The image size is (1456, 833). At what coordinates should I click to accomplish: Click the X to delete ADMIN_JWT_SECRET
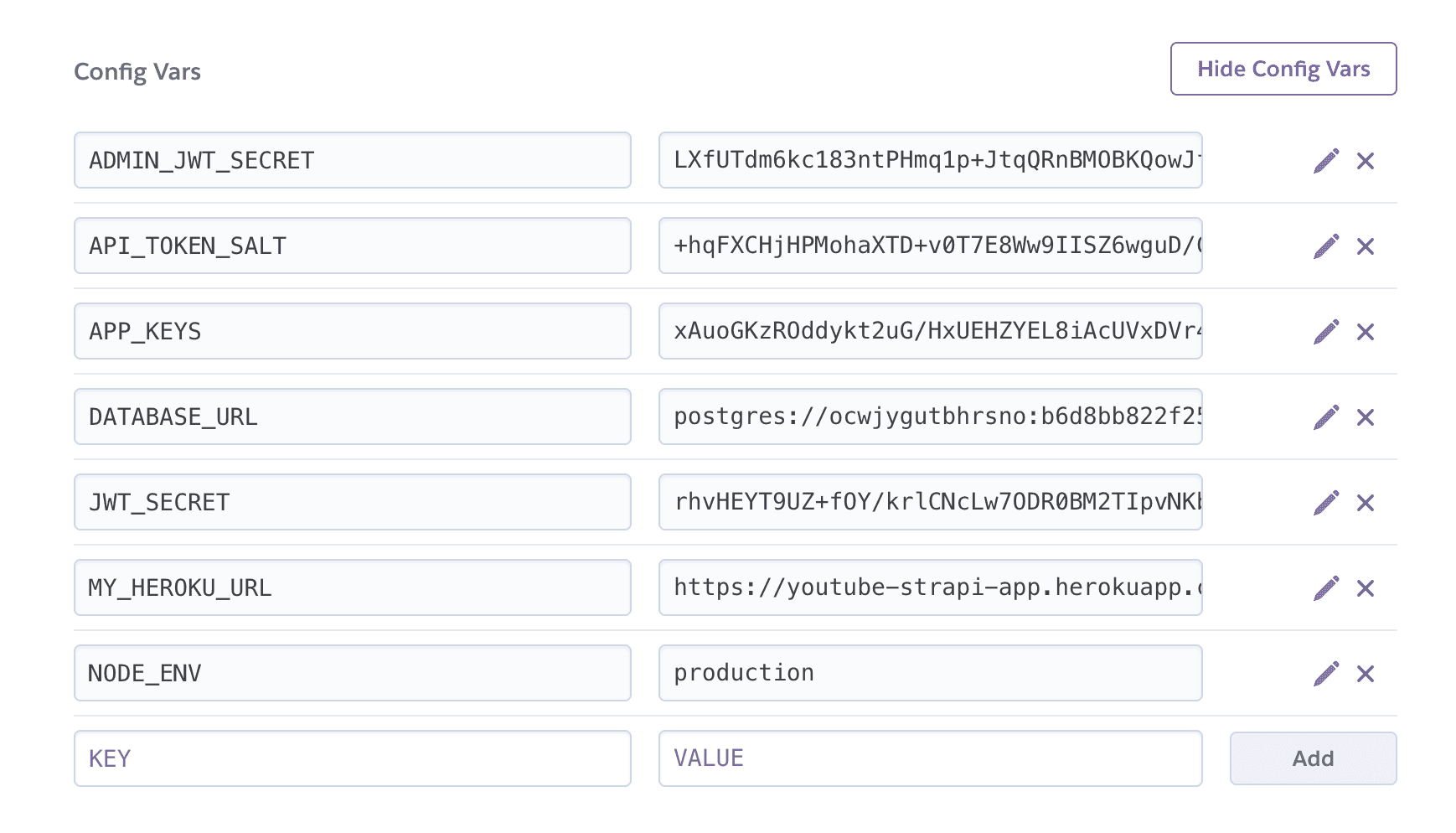click(1366, 160)
